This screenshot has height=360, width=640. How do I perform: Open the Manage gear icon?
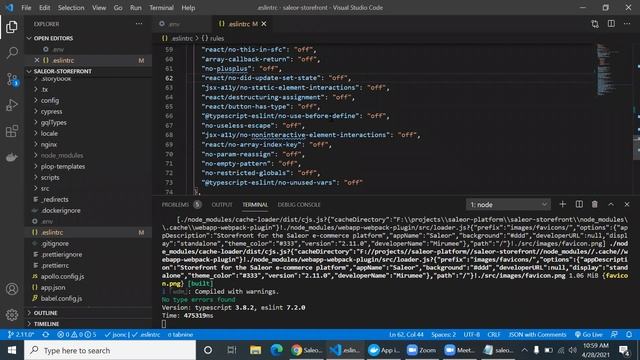[12, 315]
